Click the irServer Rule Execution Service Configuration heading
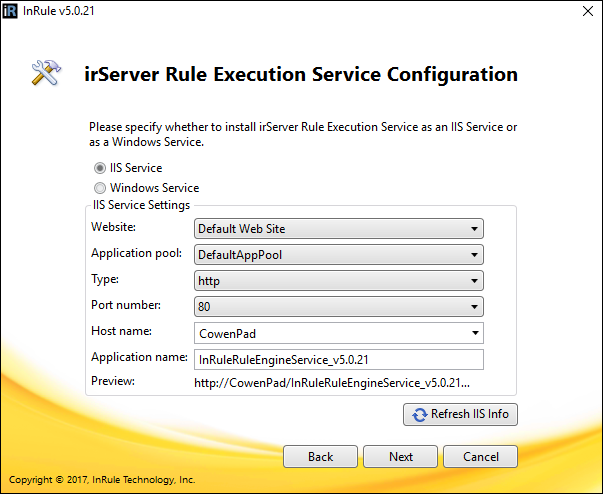This screenshot has height=494, width=603. (301, 74)
